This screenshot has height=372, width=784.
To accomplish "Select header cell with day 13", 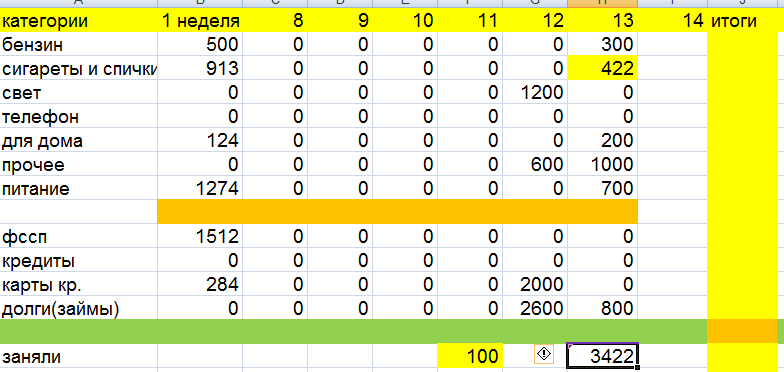I will coord(602,20).
